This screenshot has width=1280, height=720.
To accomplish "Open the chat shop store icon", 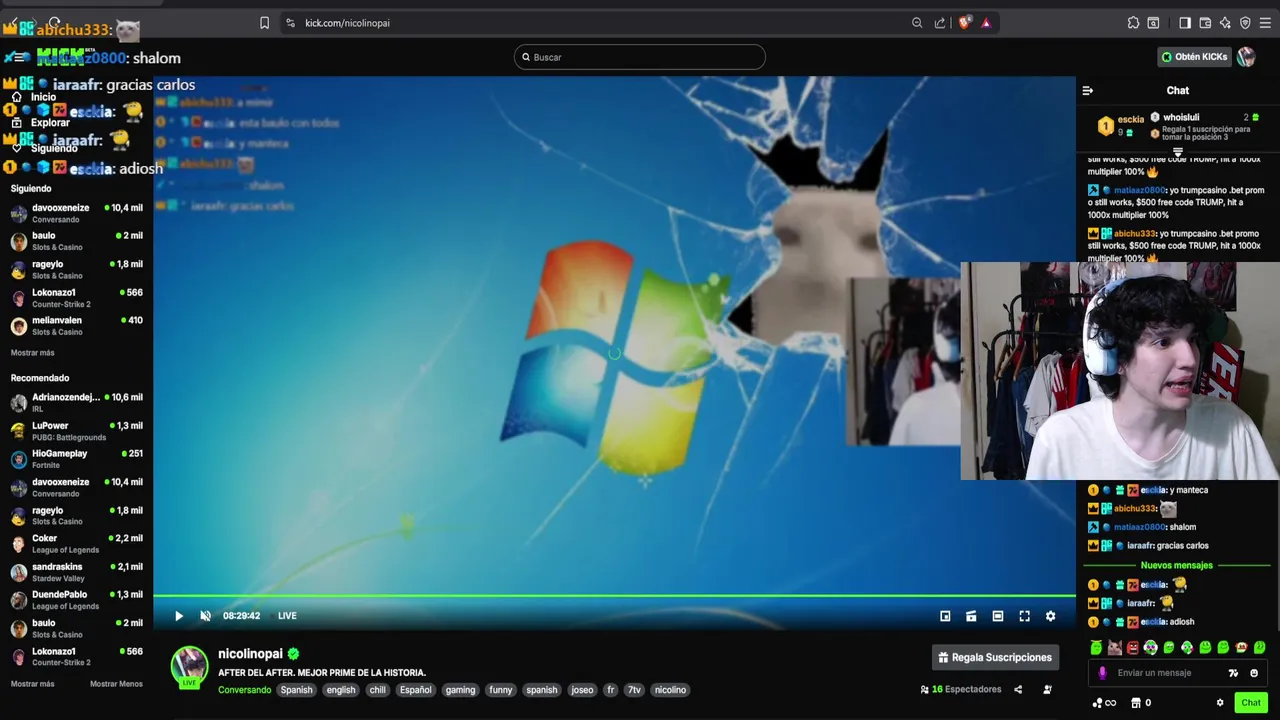I will click(1135, 703).
